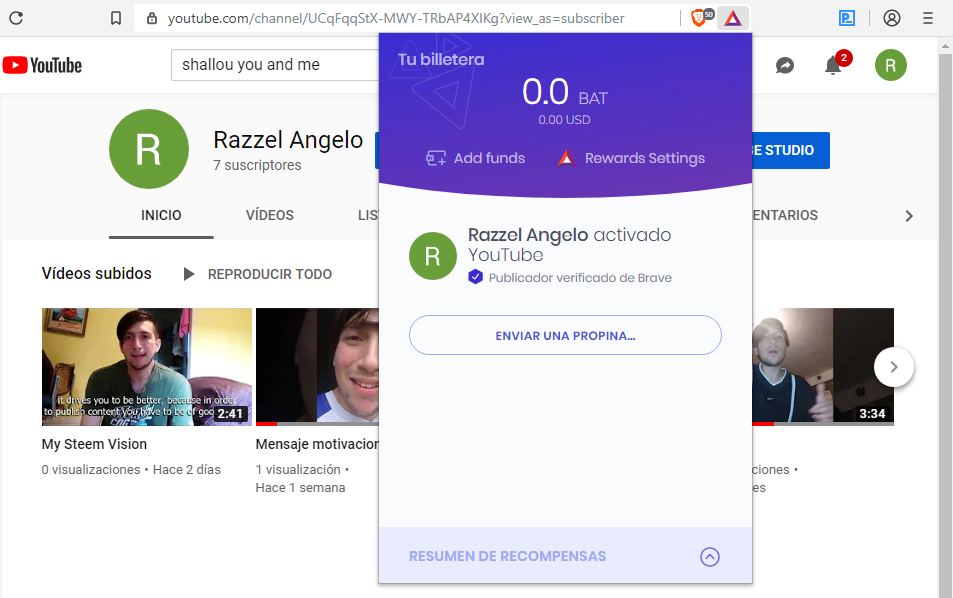The width and height of the screenshot is (953, 598).
Task: Click the 0.00 USD balance value
Action: 564,120
